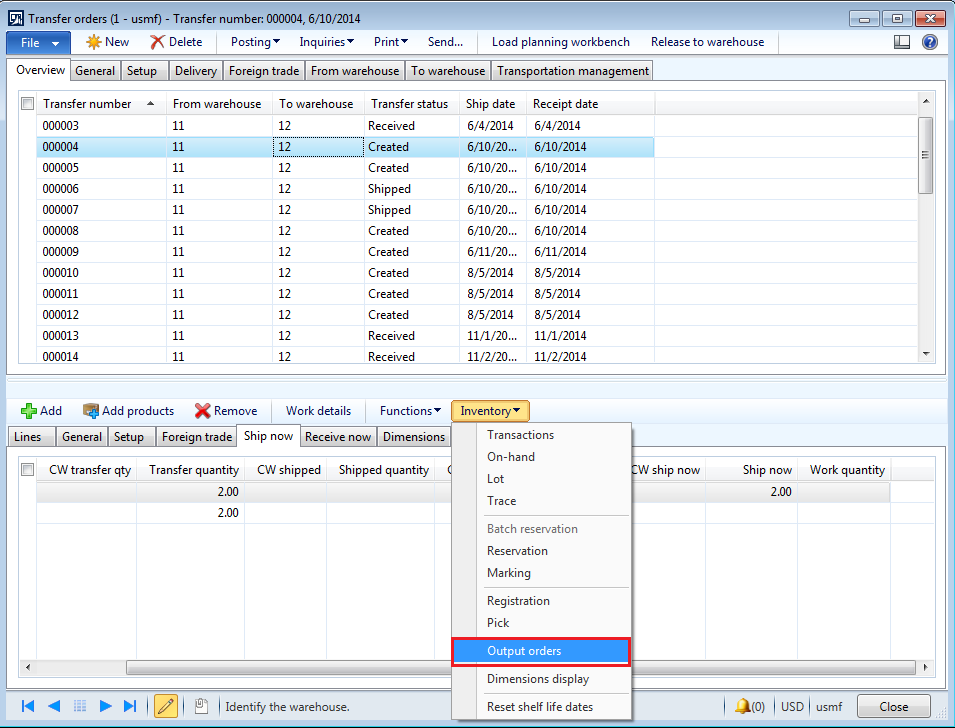Check notifications with the bell icon
Viewport: 955px width, 728px height.
[744, 706]
